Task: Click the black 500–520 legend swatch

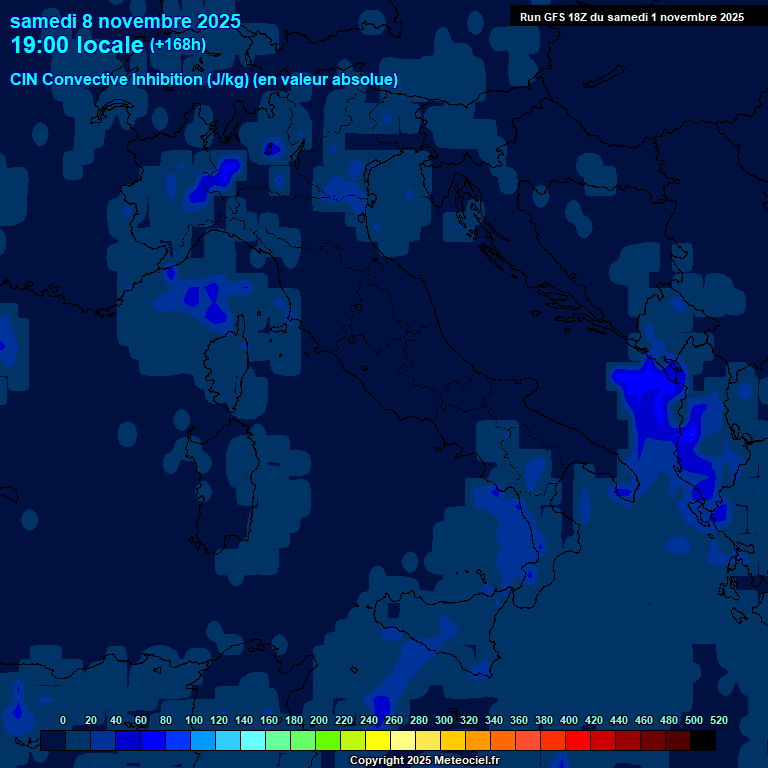Action: [x=703, y=740]
